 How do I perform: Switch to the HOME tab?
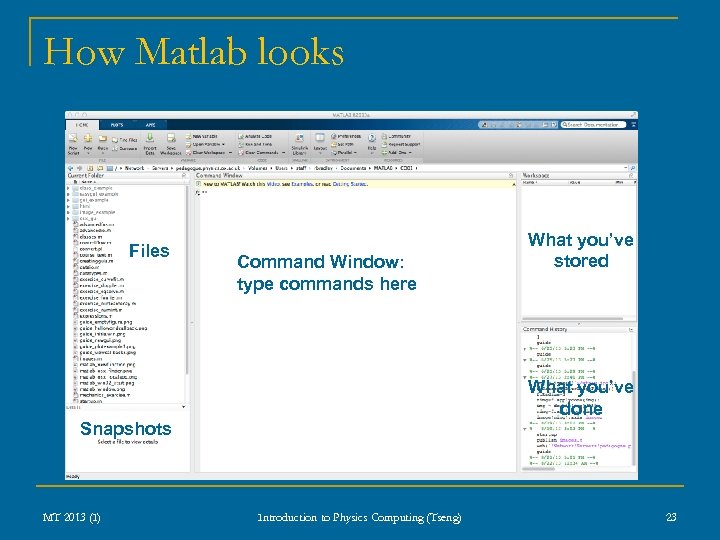pos(82,125)
